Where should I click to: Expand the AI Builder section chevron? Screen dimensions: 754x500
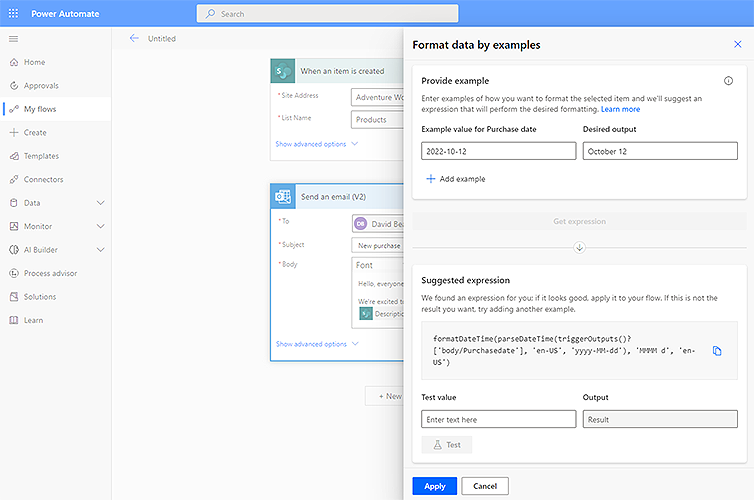pos(101,250)
